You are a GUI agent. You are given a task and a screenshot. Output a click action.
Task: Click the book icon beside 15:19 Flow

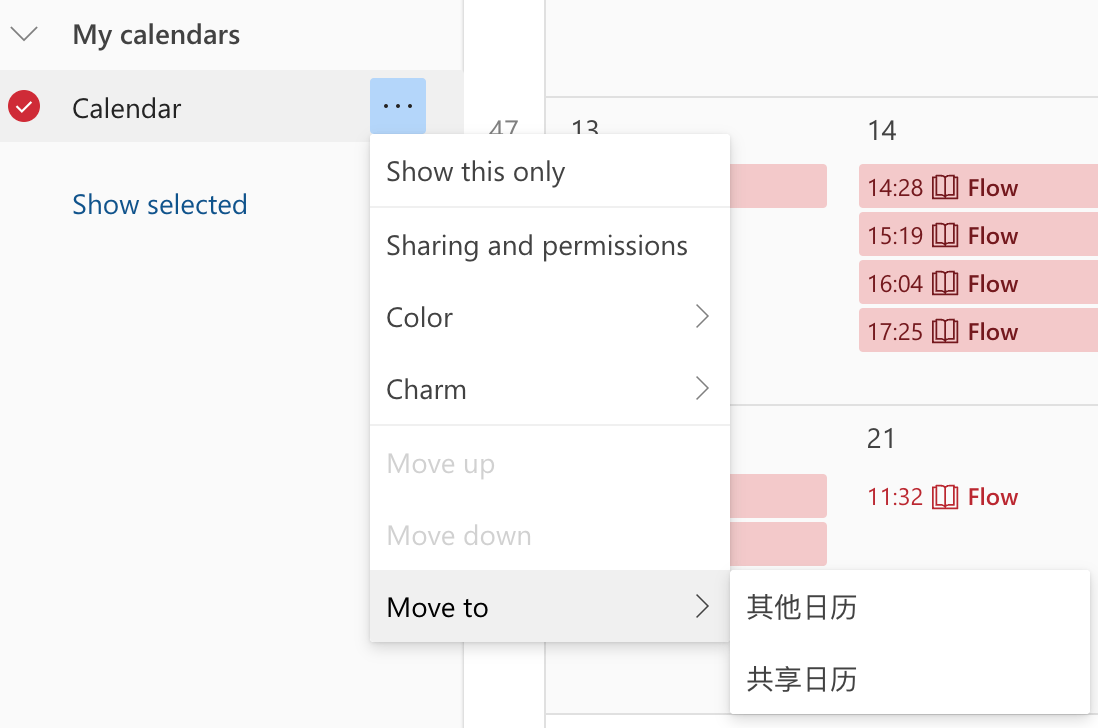tap(944, 234)
